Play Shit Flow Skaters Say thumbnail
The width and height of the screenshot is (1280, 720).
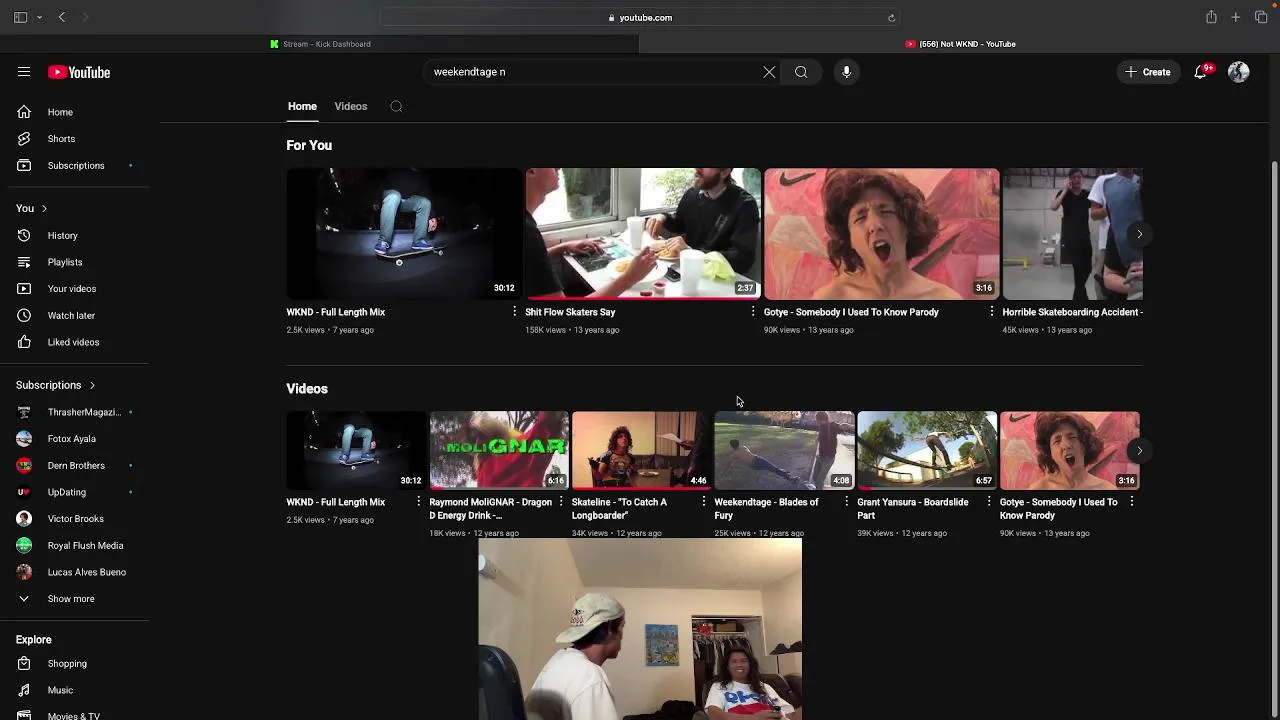(643, 234)
